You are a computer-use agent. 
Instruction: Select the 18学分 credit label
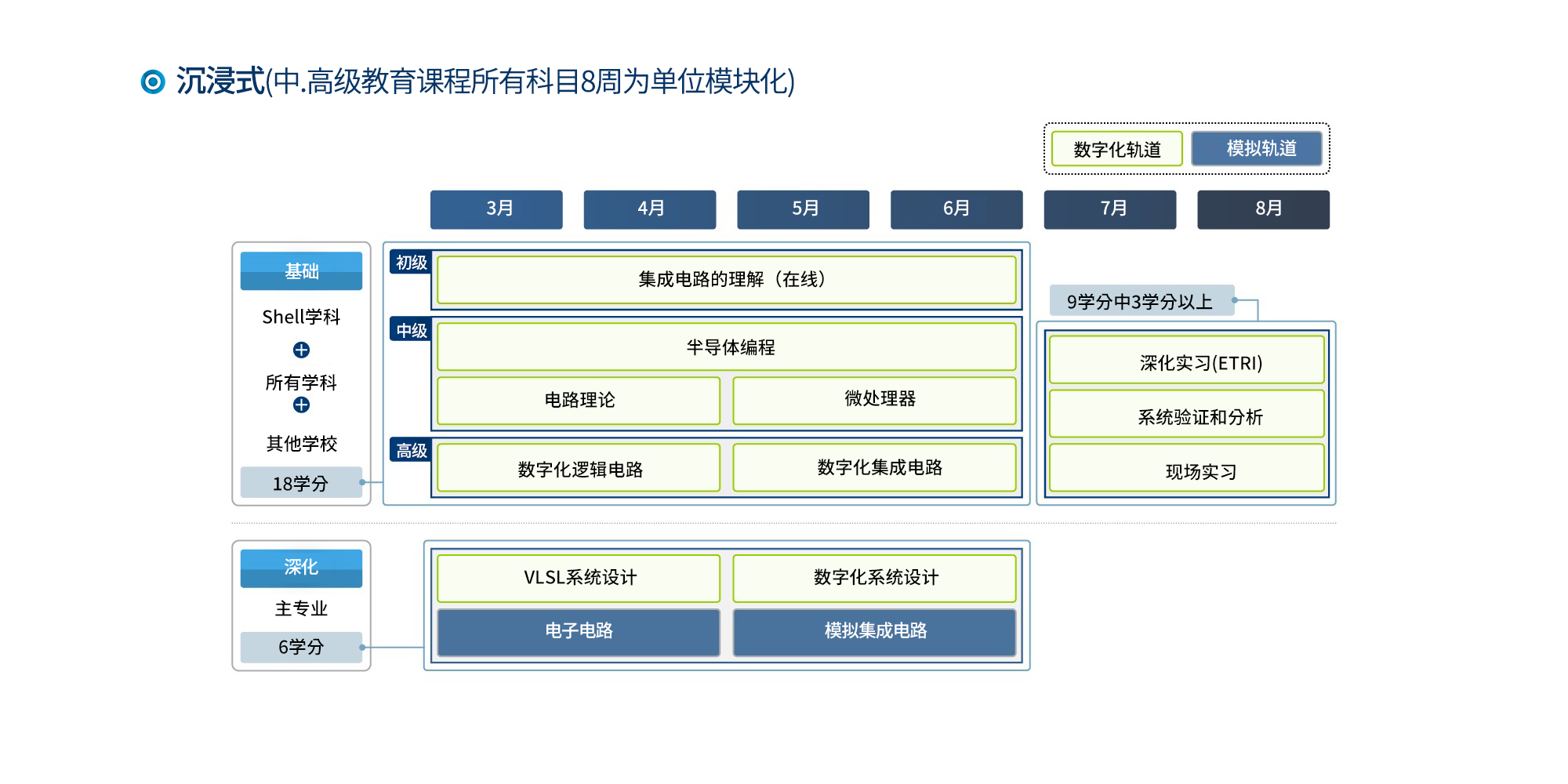[x=301, y=483]
